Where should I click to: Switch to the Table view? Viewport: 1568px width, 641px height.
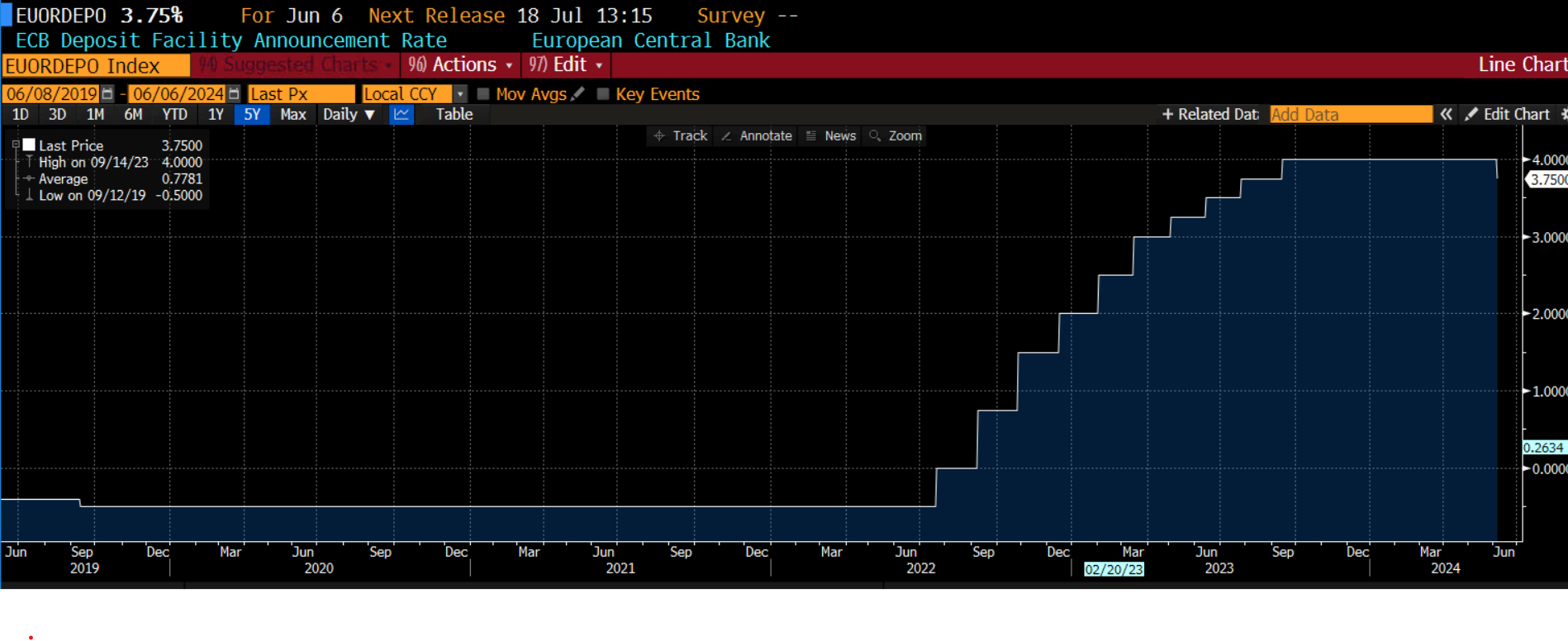pos(454,115)
